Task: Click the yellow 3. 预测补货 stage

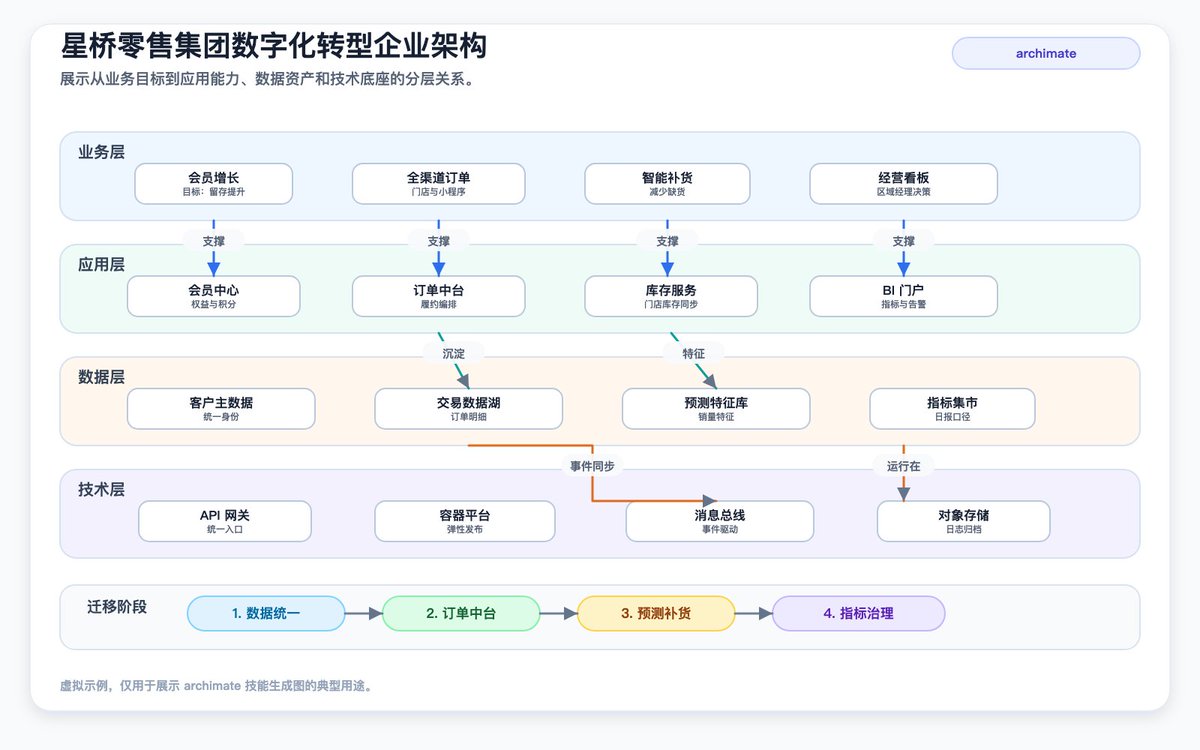Action: 656,613
